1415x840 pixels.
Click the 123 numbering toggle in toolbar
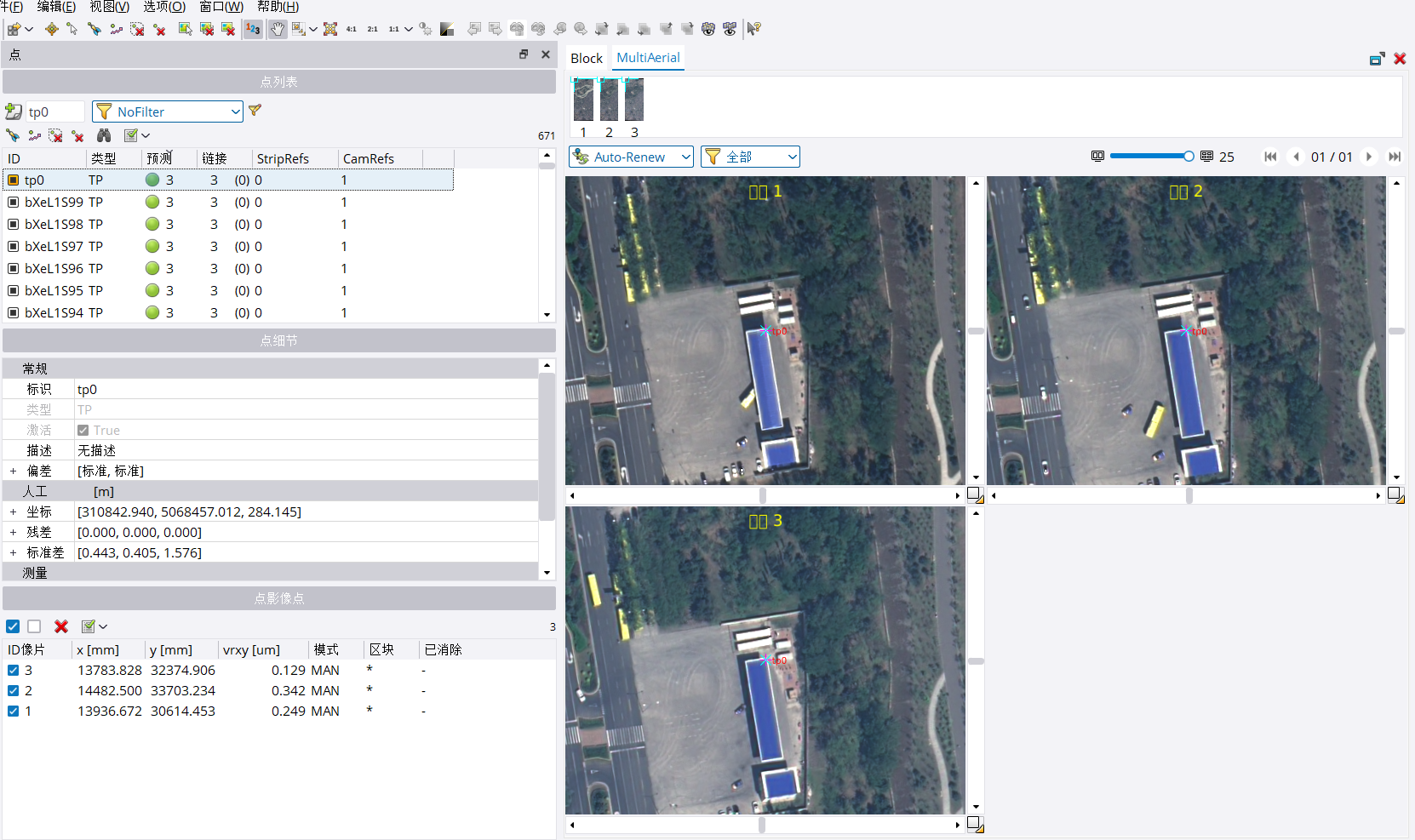[253, 29]
